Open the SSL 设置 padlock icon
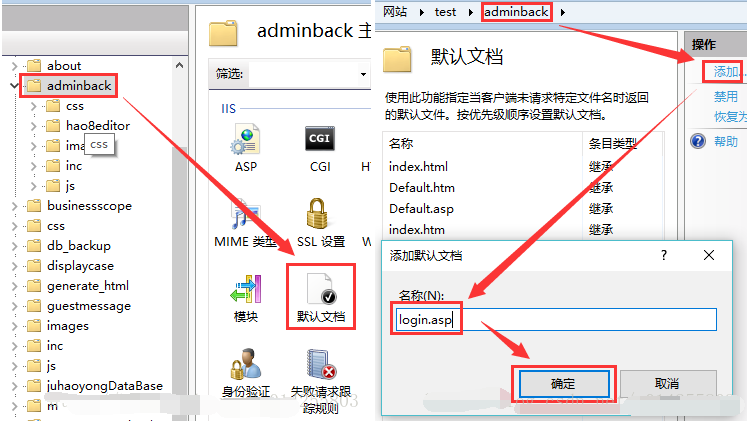 tap(317, 213)
